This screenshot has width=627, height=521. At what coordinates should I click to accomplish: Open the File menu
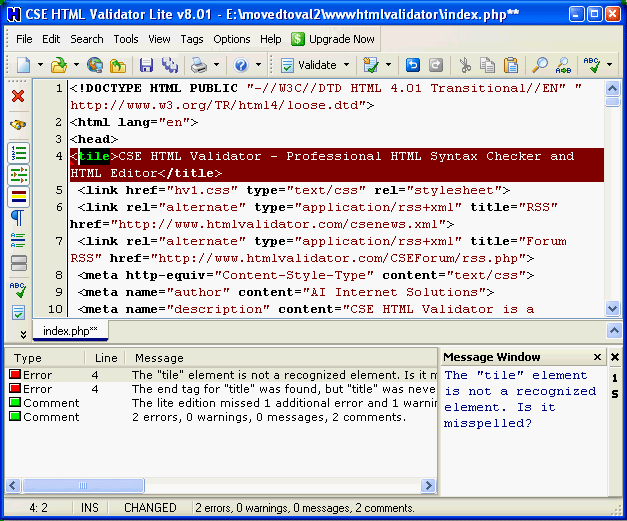(24, 39)
